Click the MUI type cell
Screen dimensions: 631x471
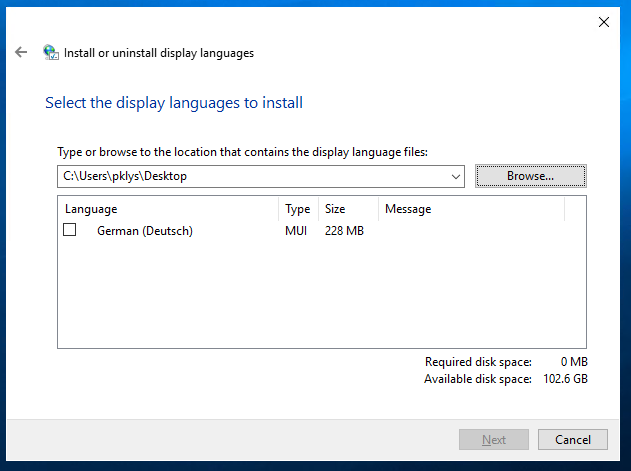pyautogui.click(x=296, y=231)
